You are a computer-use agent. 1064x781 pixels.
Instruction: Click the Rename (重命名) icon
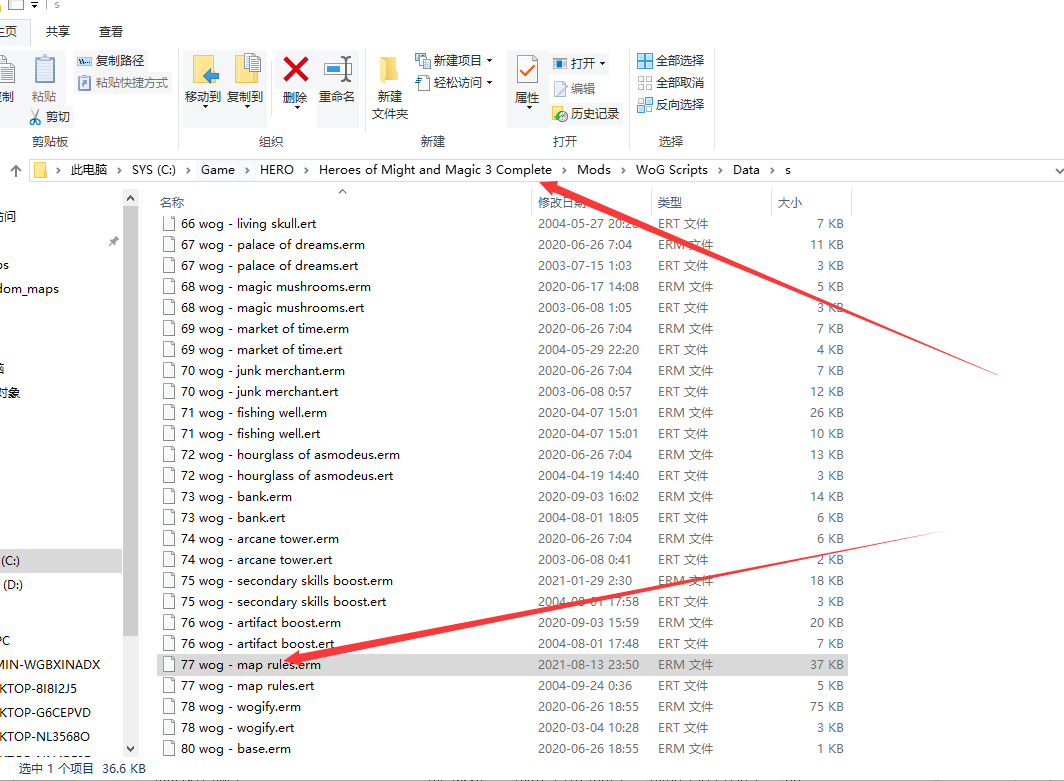click(x=337, y=69)
